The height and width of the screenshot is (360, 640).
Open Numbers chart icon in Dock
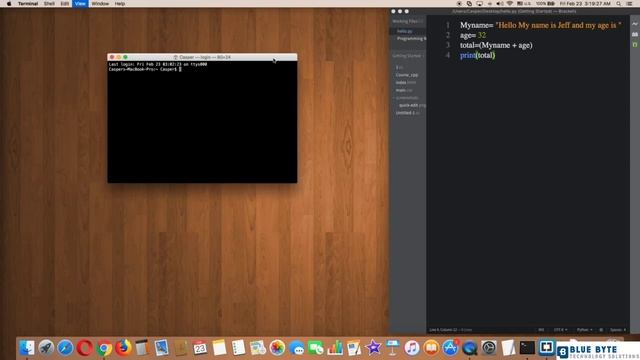tap(335, 348)
